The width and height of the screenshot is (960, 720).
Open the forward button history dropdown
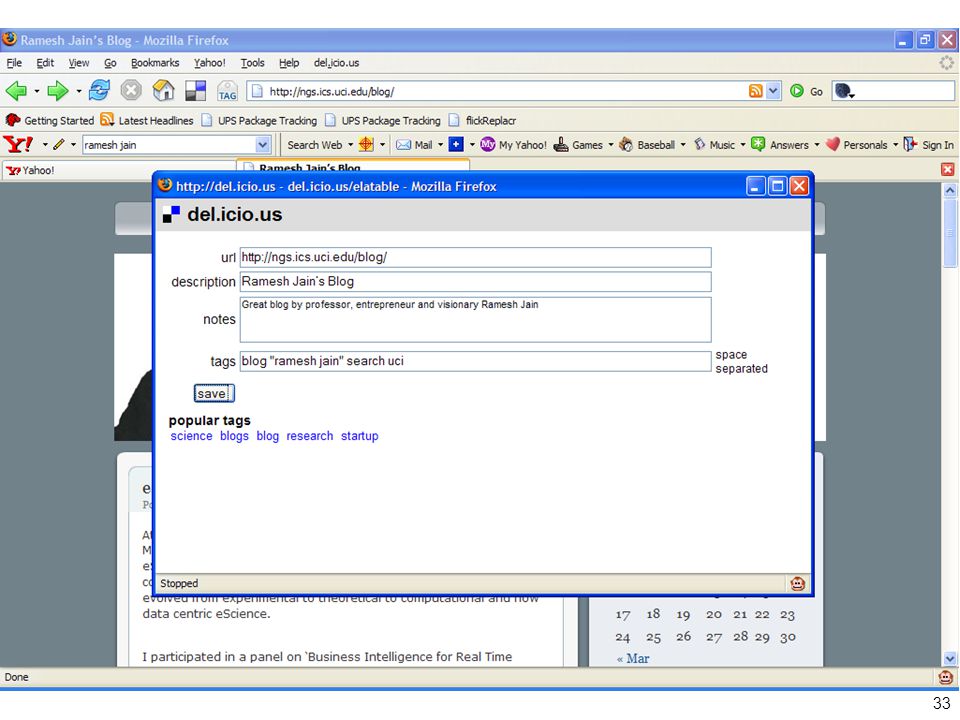pos(79,91)
